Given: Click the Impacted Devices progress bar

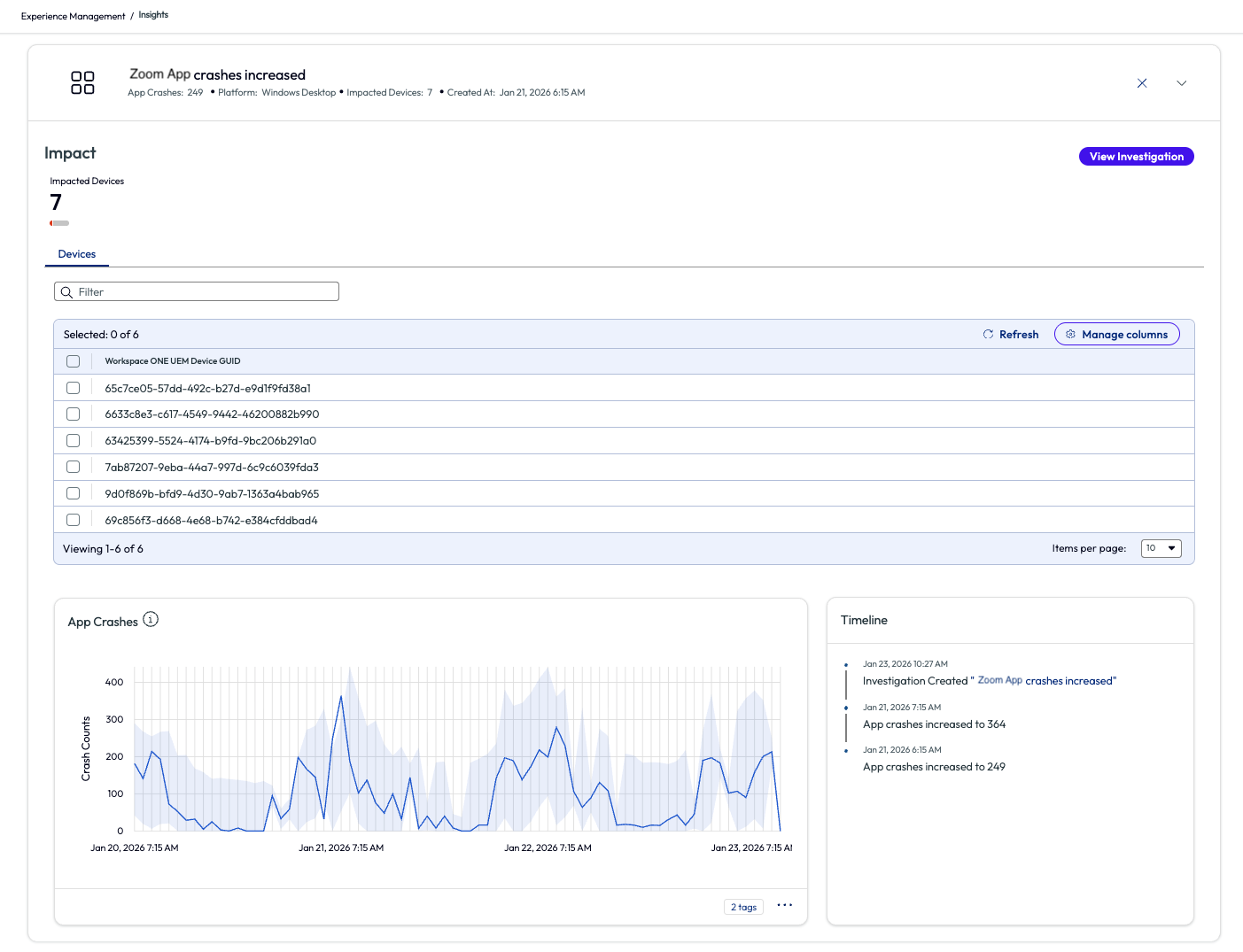Looking at the screenshot, I should tap(59, 223).
